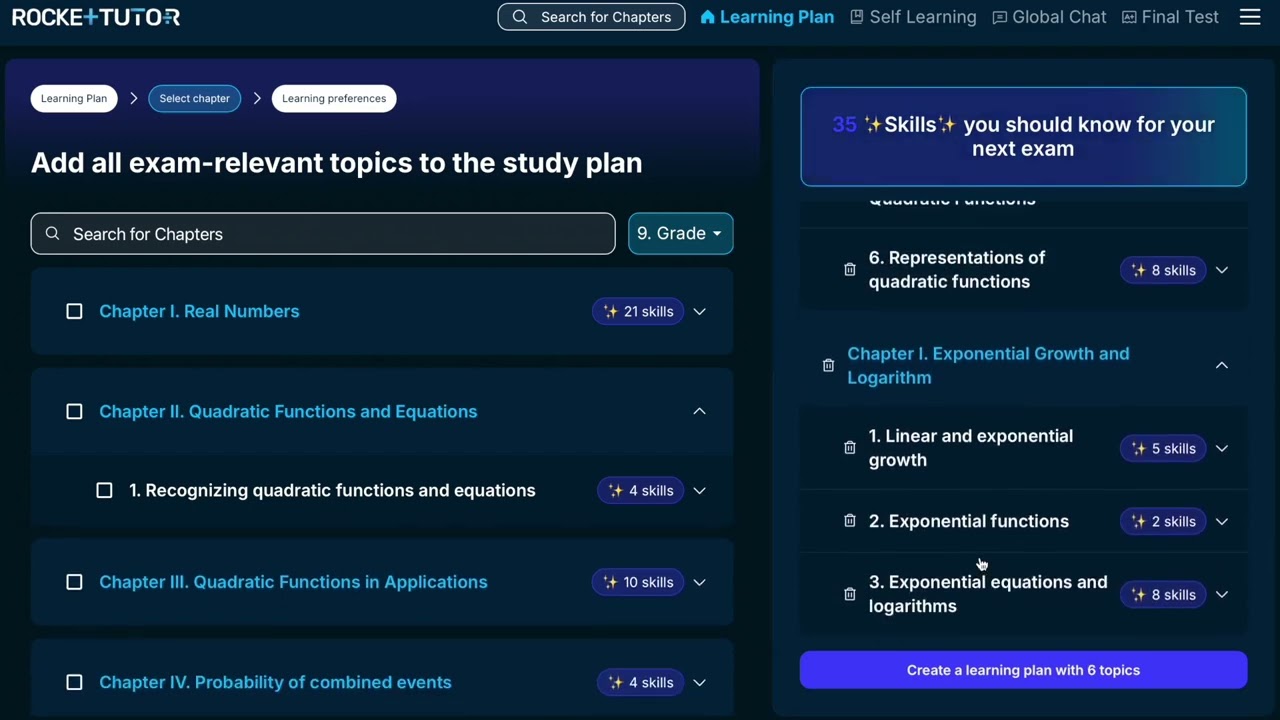Screen dimensions: 1280x720
Task: Click Learning Plan breadcrumb step
Action: (74, 98)
